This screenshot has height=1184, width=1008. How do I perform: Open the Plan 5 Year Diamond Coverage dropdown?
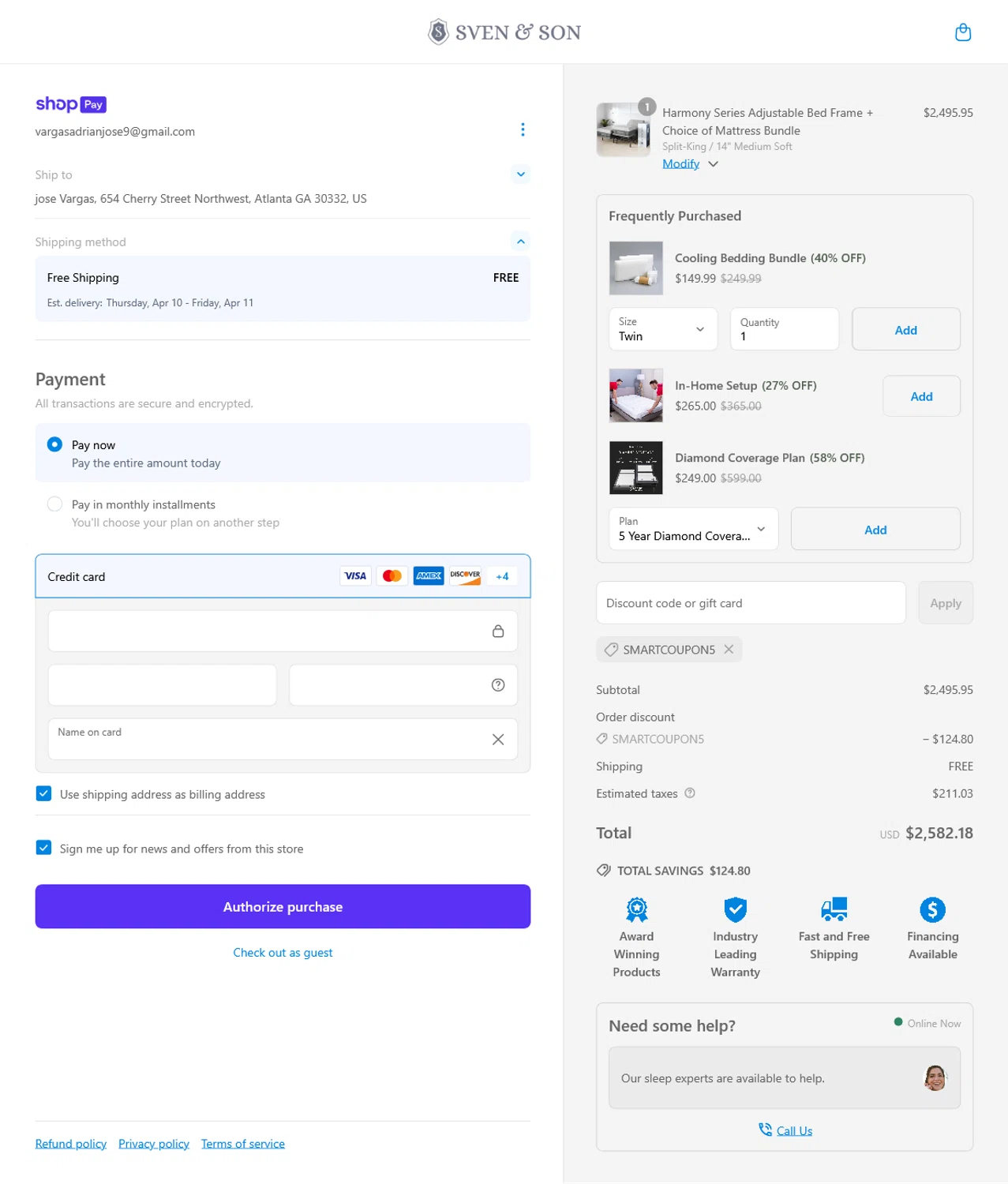(694, 529)
